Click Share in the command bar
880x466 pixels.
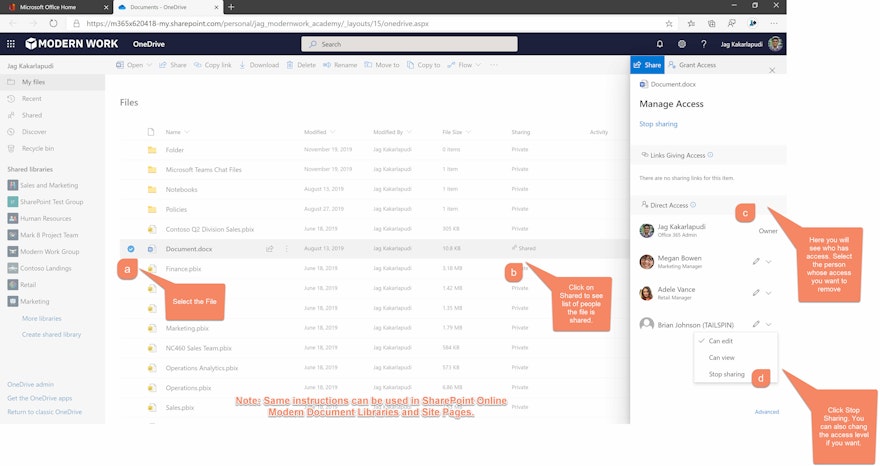(x=173, y=65)
